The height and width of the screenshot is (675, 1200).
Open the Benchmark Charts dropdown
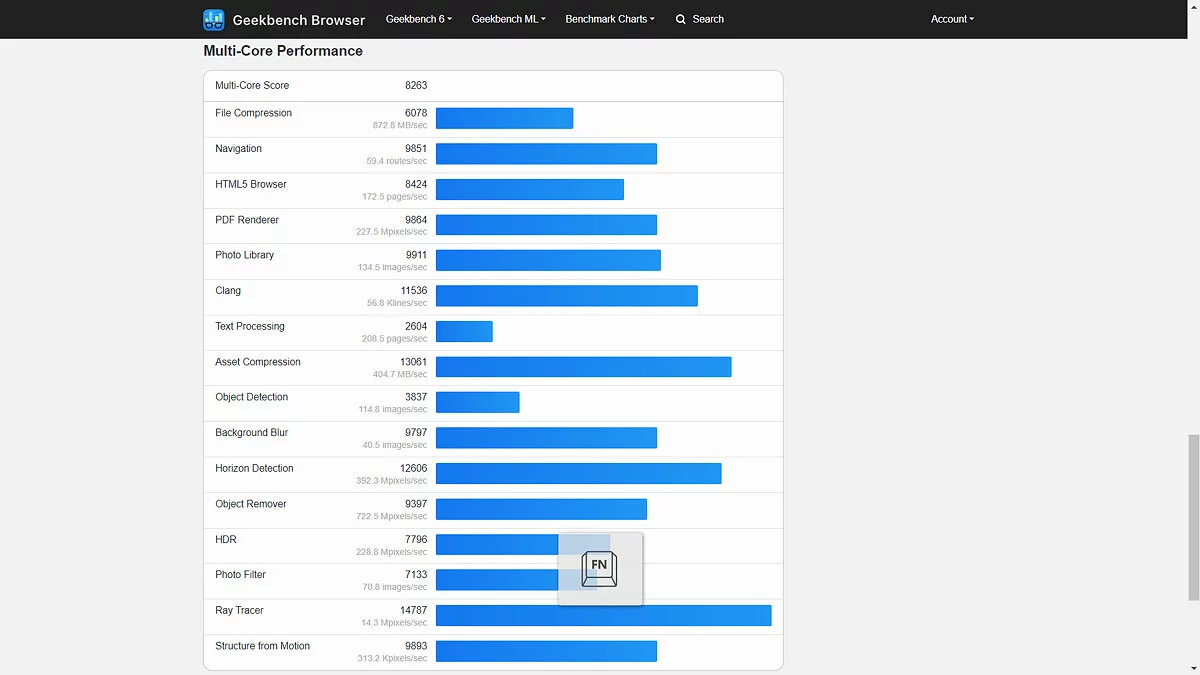click(x=610, y=19)
